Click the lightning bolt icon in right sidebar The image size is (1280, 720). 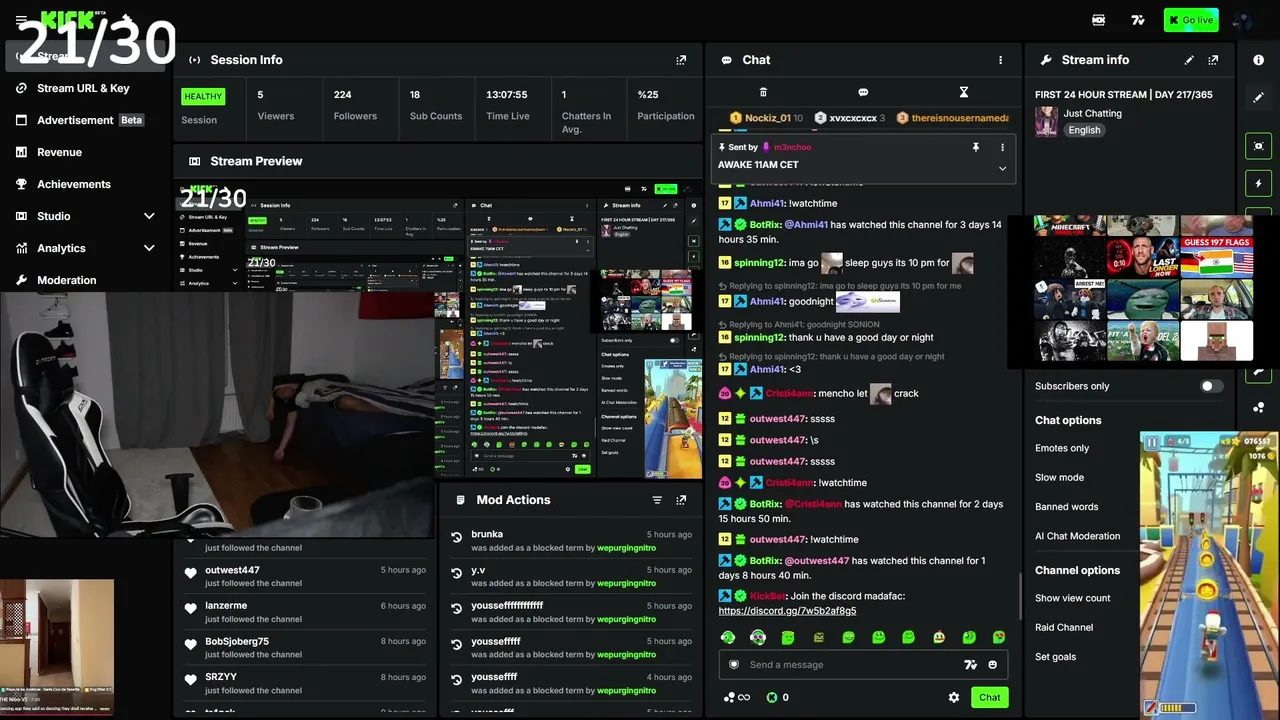click(1259, 184)
